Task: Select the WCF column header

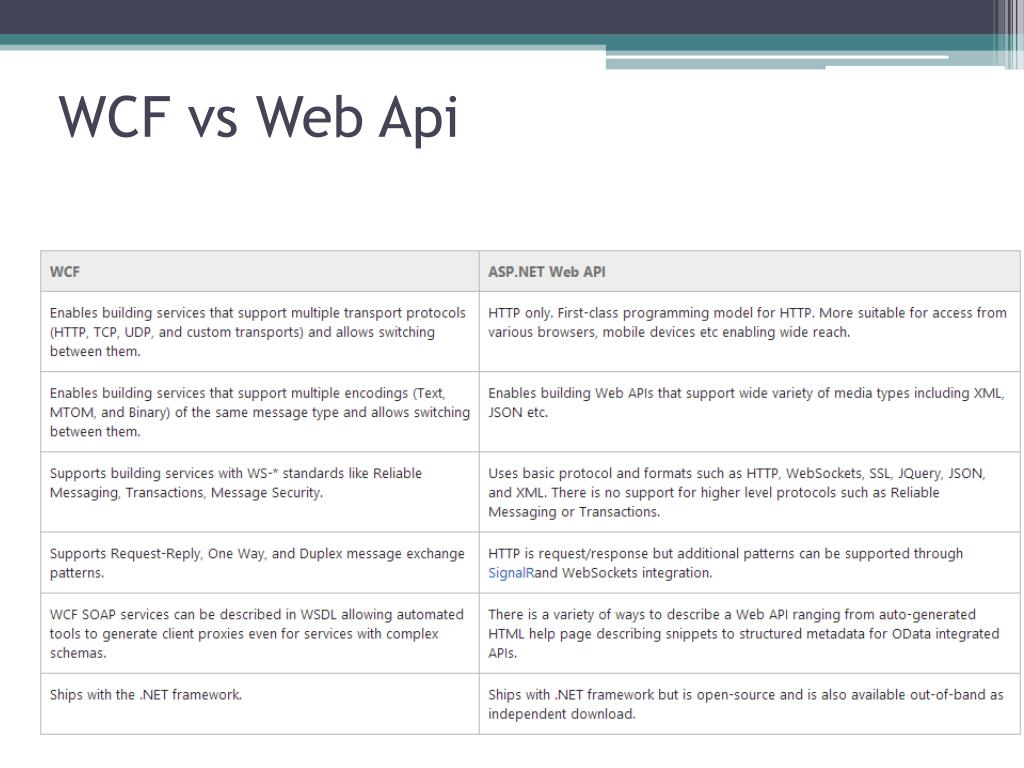Action: pyautogui.click(x=260, y=271)
